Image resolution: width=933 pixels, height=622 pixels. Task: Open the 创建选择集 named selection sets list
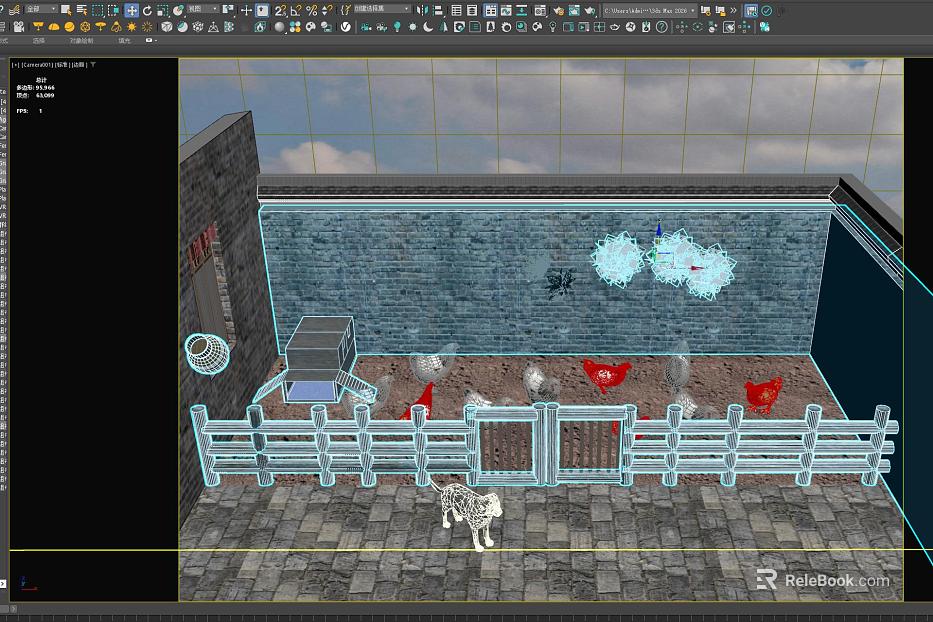(382, 10)
